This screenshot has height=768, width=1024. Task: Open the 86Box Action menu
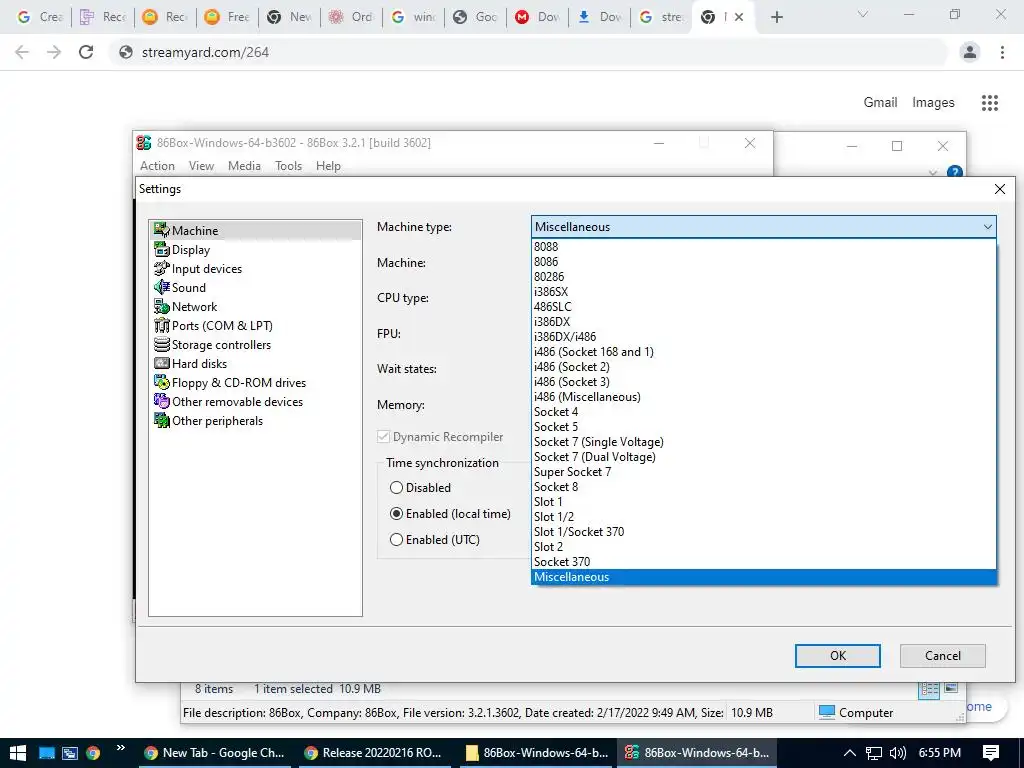click(157, 166)
